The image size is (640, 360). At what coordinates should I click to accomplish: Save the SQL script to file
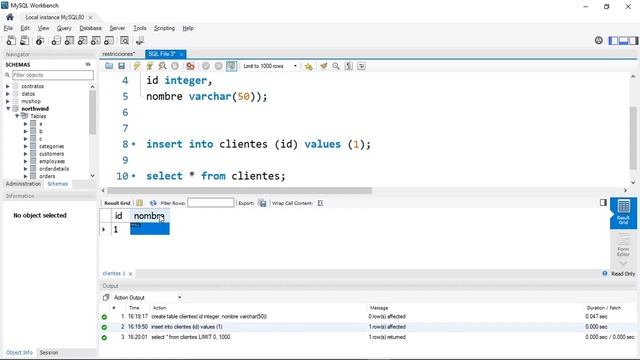pyautogui.click(x=122, y=66)
